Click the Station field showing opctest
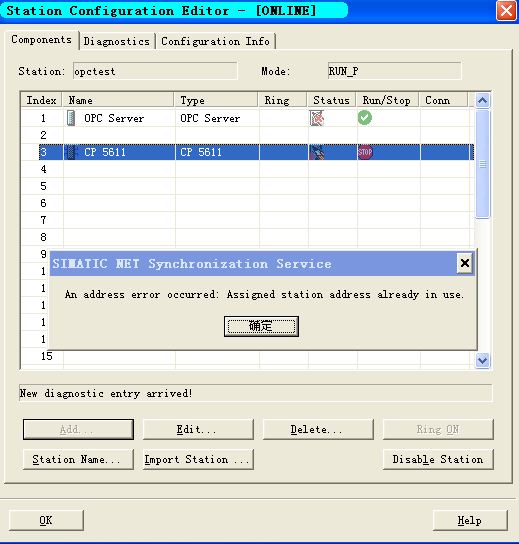 click(155, 71)
